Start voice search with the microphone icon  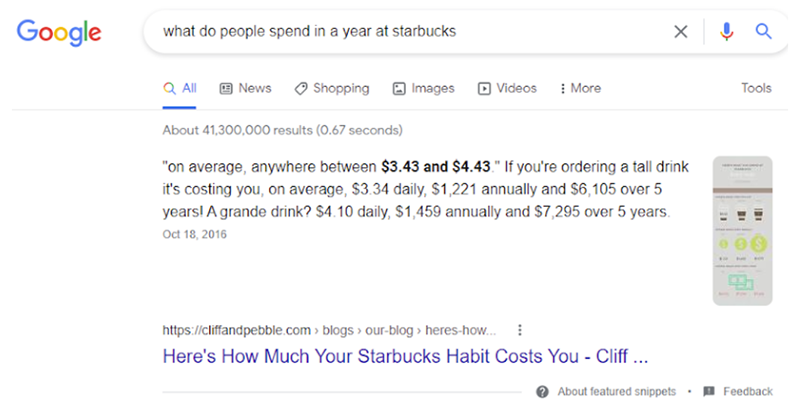[727, 32]
